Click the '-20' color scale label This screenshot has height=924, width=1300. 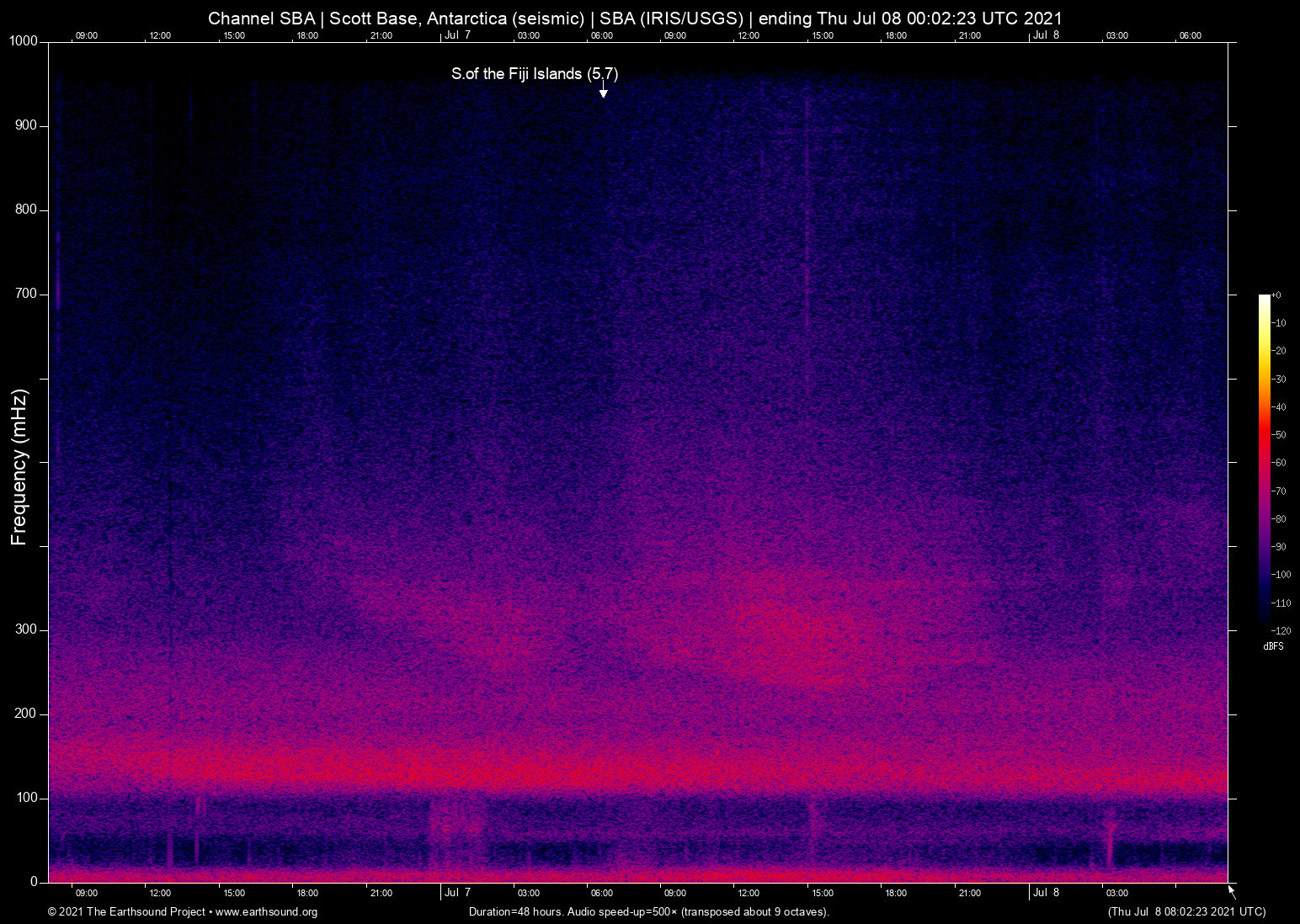click(x=1279, y=351)
